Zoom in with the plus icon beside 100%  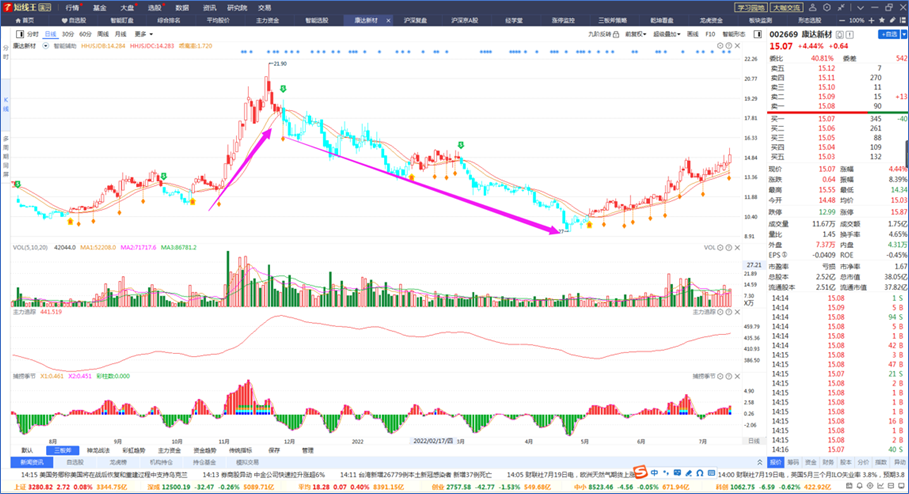click(x=871, y=20)
